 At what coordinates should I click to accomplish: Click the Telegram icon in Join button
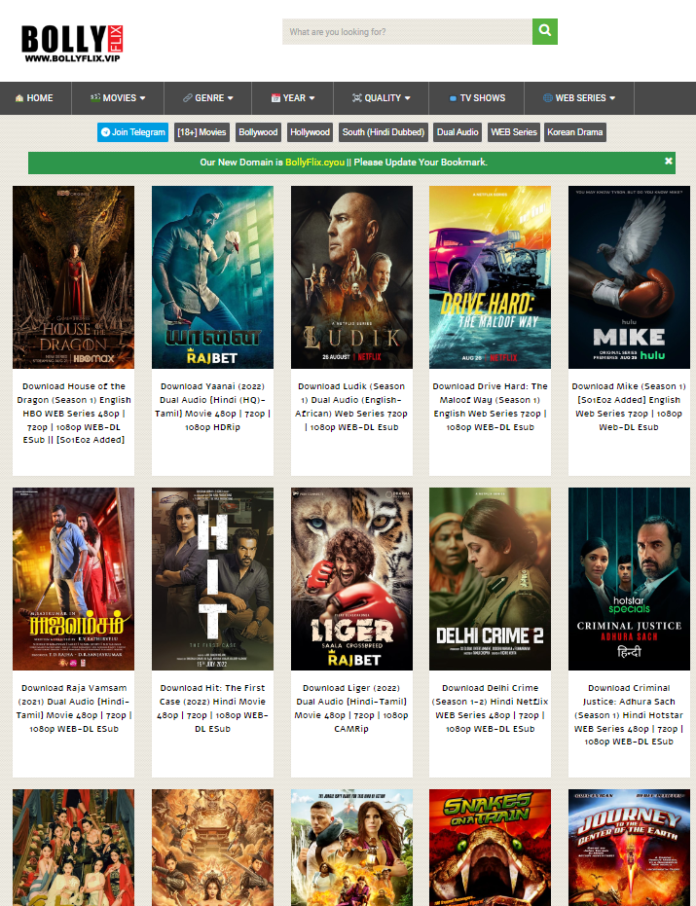105,132
